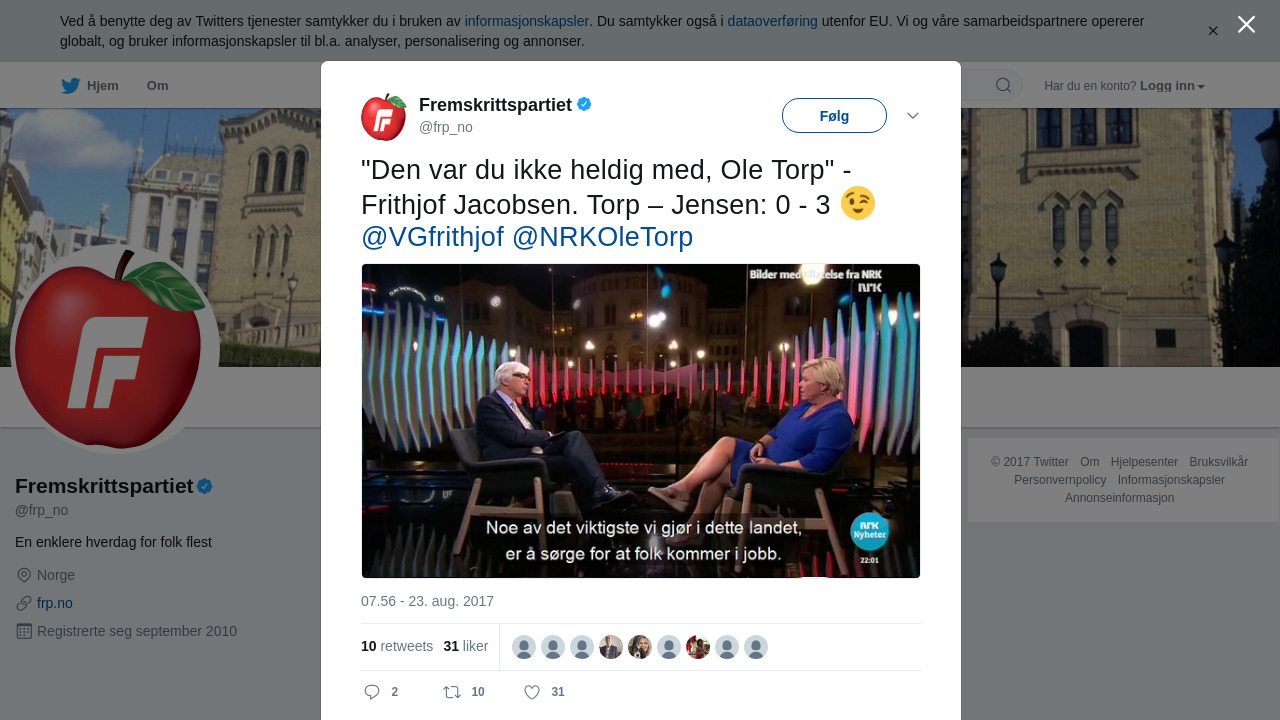Viewport: 1280px width, 720px height.
Task: Click the search magnifier icon
Action: click(1003, 86)
